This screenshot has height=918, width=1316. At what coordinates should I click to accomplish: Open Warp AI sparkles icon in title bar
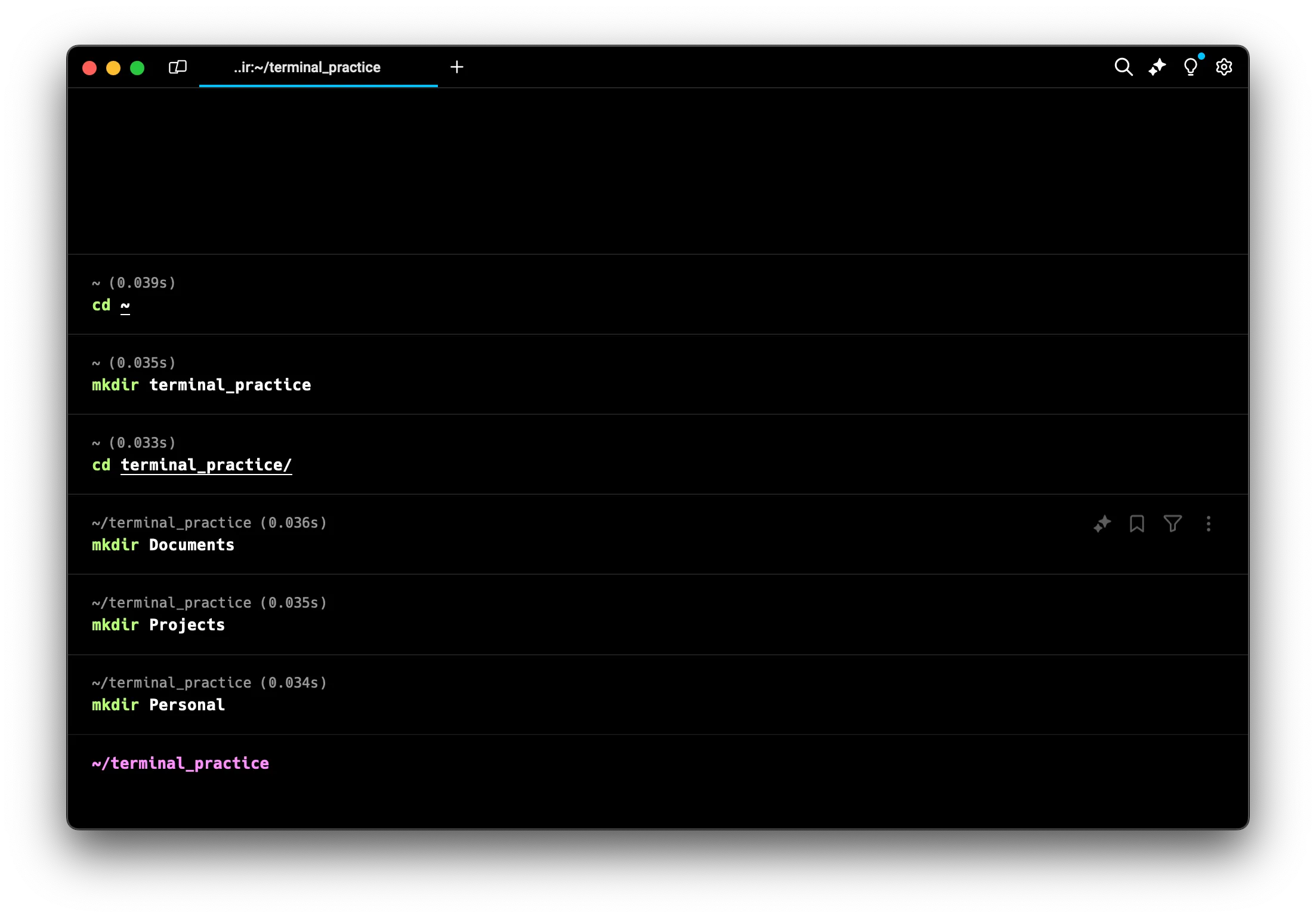click(x=1157, y=67)
